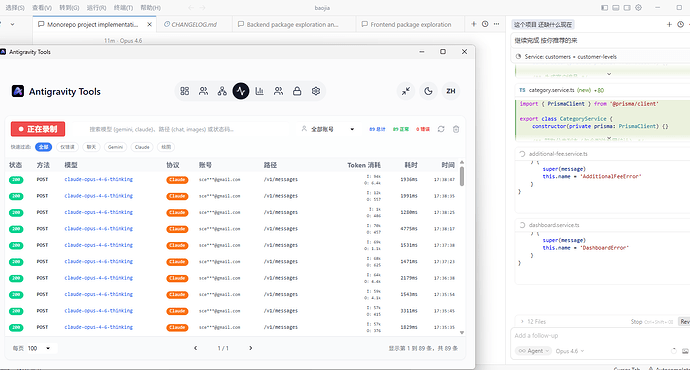Open the 终端(T) menu

[x=123, y=7]
